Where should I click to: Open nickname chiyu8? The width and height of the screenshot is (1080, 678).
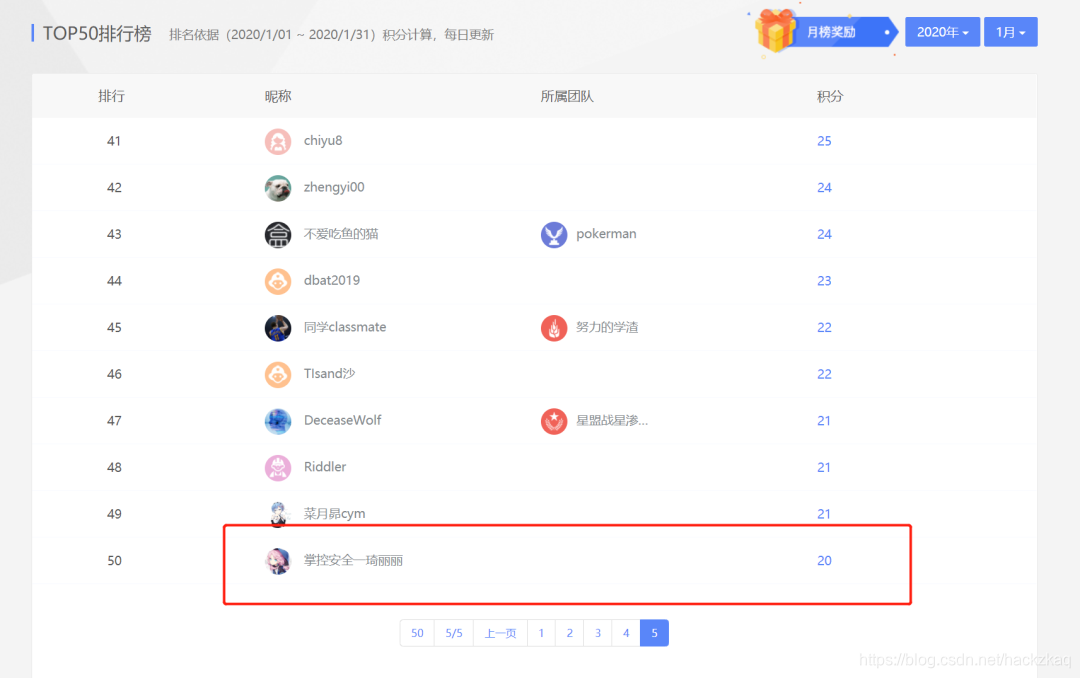(x=323, y=141)
